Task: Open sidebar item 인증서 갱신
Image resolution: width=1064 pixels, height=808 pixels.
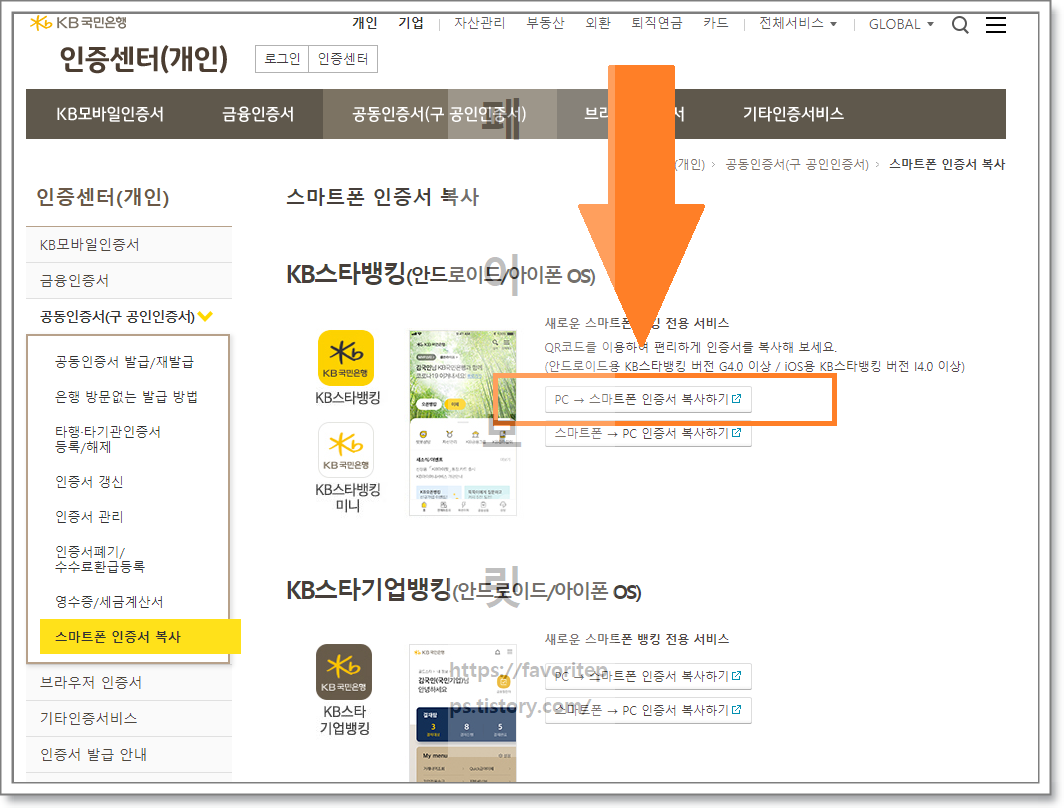Action: pyautogui.click(x=89, y=482)
